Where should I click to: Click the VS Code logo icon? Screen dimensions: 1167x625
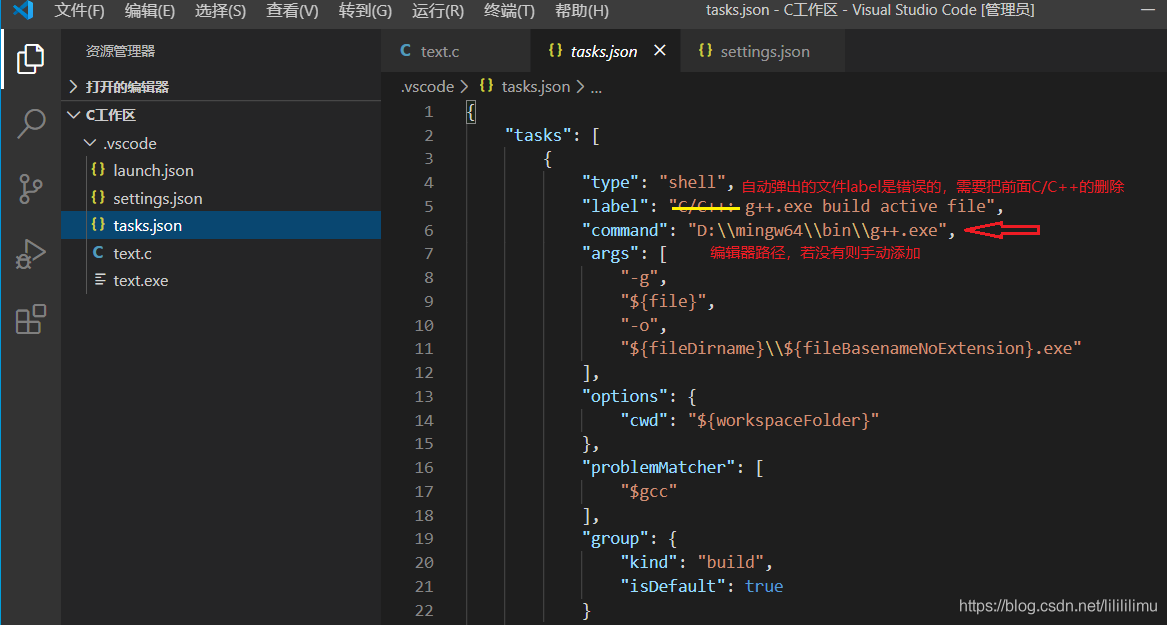pyautogui.click(x=23, y=11)
